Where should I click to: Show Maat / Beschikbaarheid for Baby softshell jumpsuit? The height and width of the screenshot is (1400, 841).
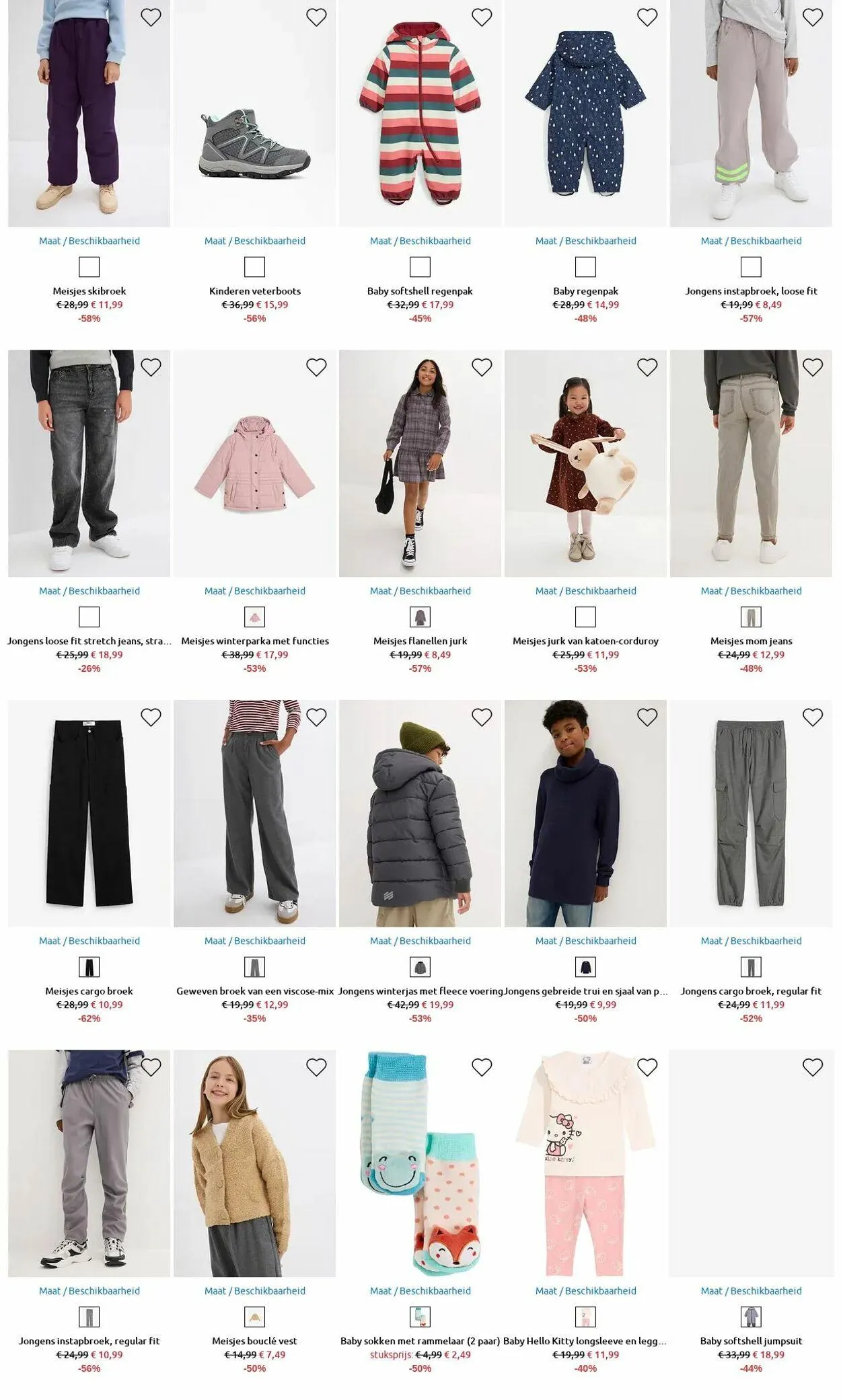(x=751, y=1290)
